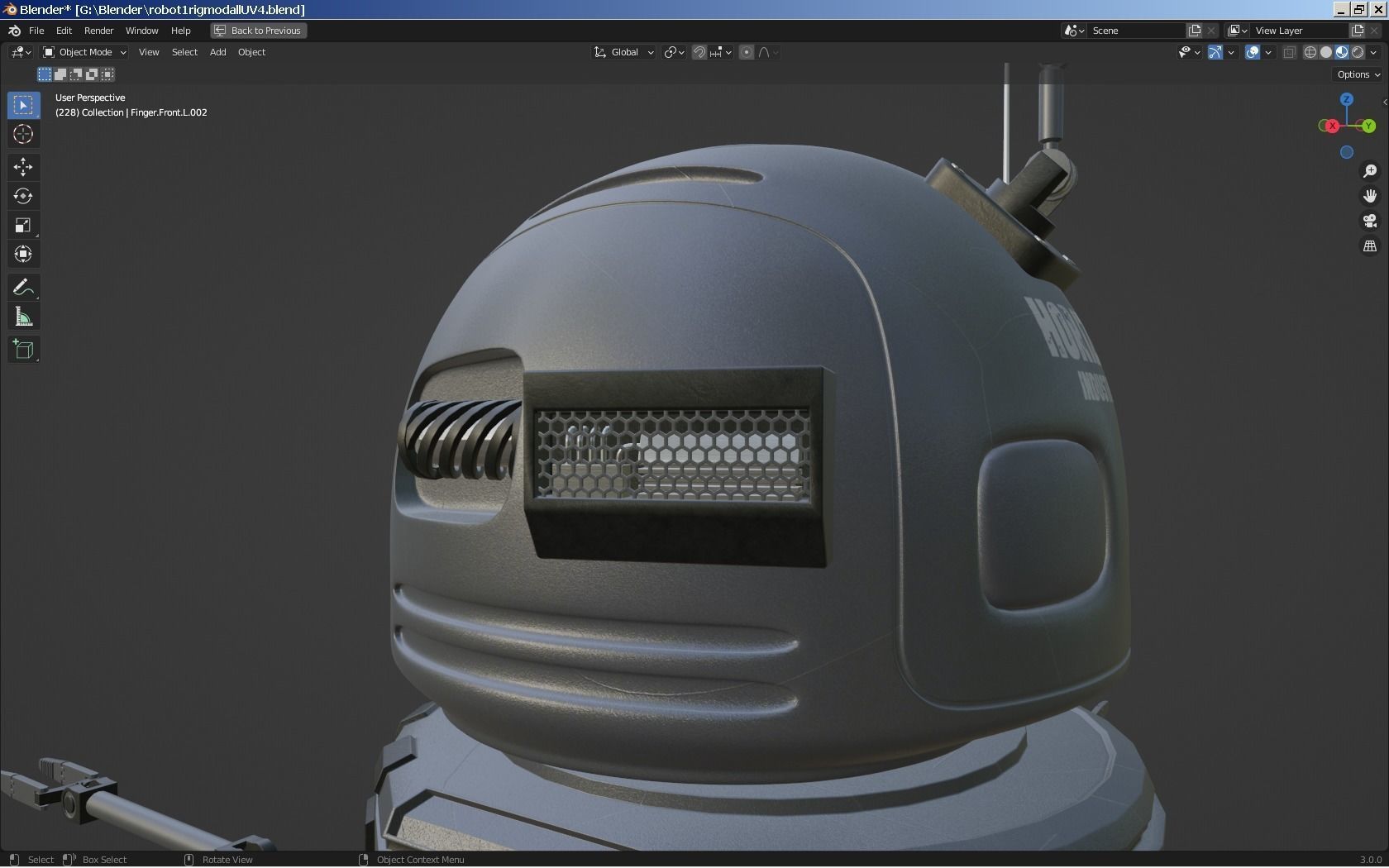Switch perspective/orthographic grid icon

[x=1370, y=246]
